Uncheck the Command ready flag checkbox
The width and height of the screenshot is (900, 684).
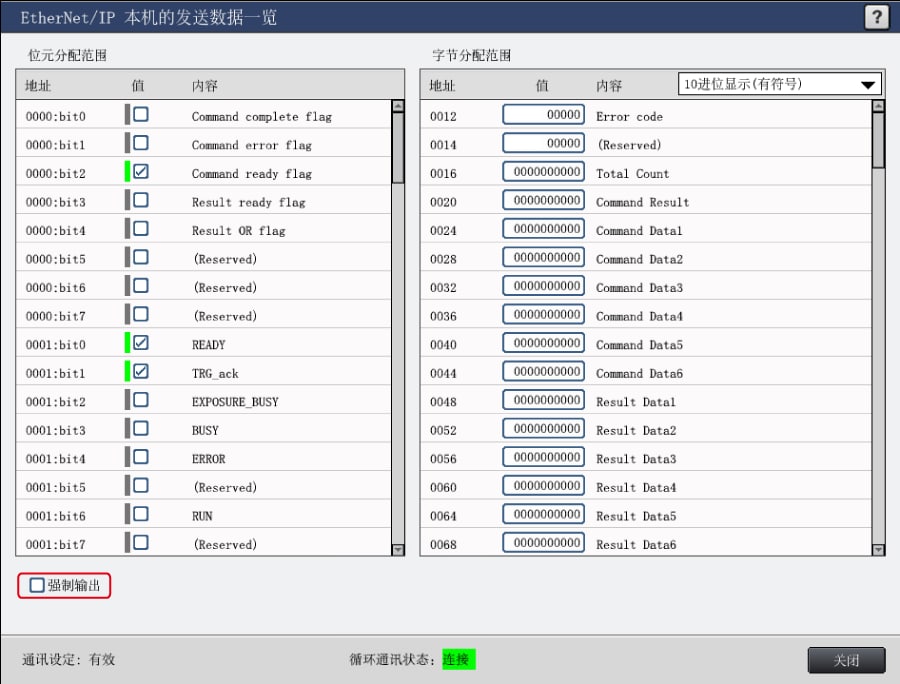coord(141,172)
